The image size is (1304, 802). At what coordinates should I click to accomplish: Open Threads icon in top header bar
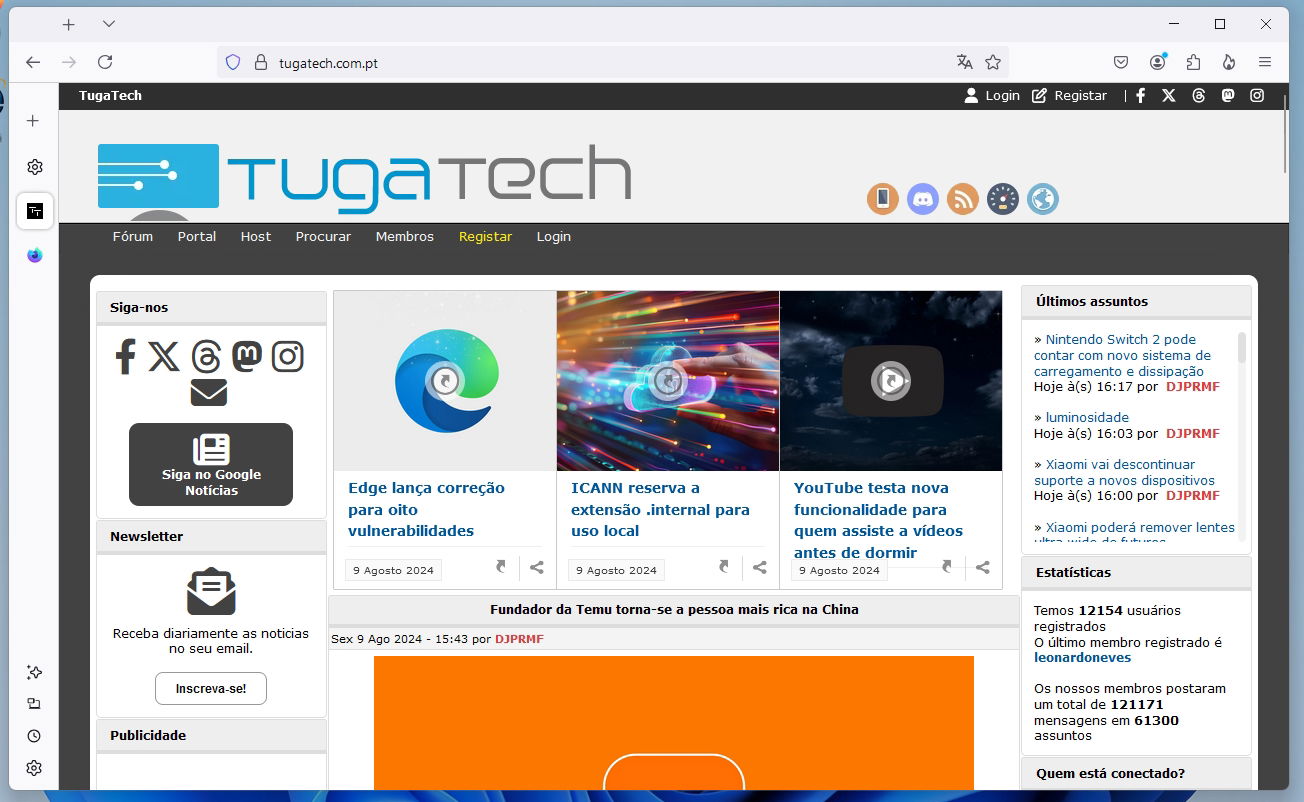point(1199,96)
